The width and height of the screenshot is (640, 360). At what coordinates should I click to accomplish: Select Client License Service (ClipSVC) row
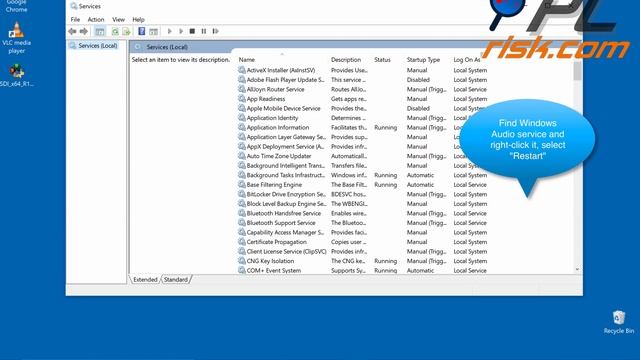point(362,251)
